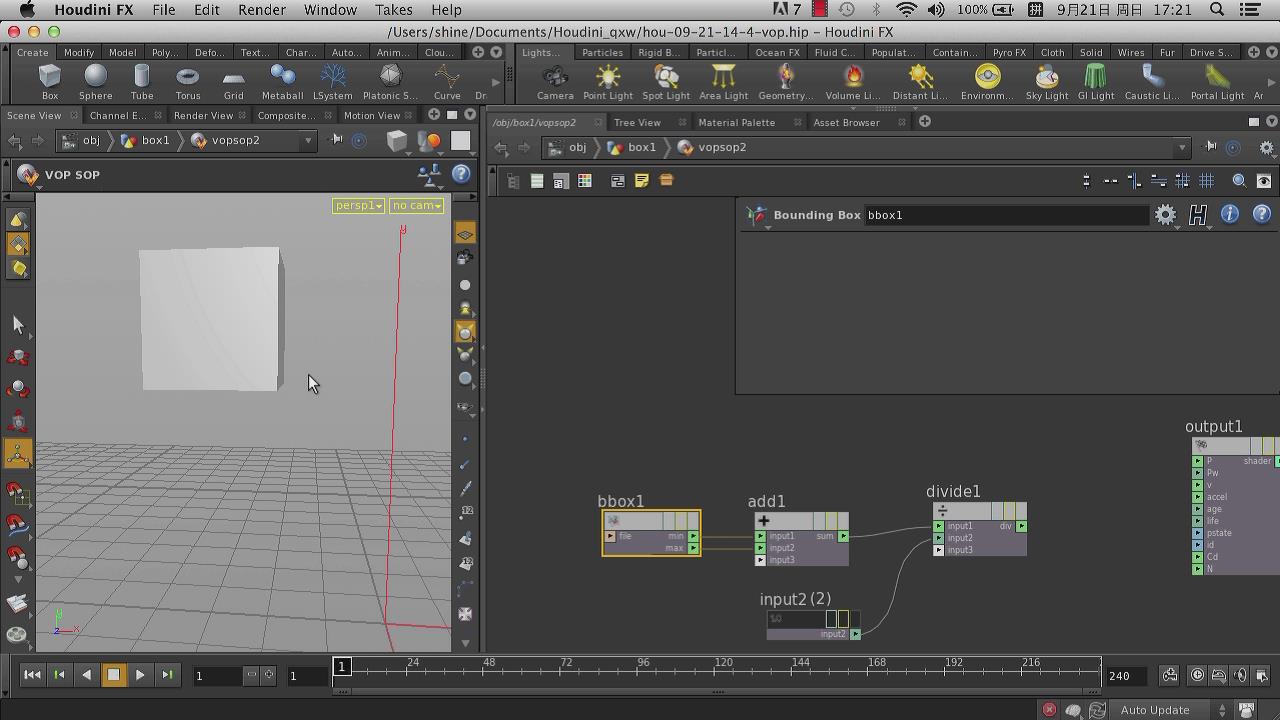Open Wi-Fi status menu
The height and width of the screenshot is (720, 1280).
pos(906,10)
